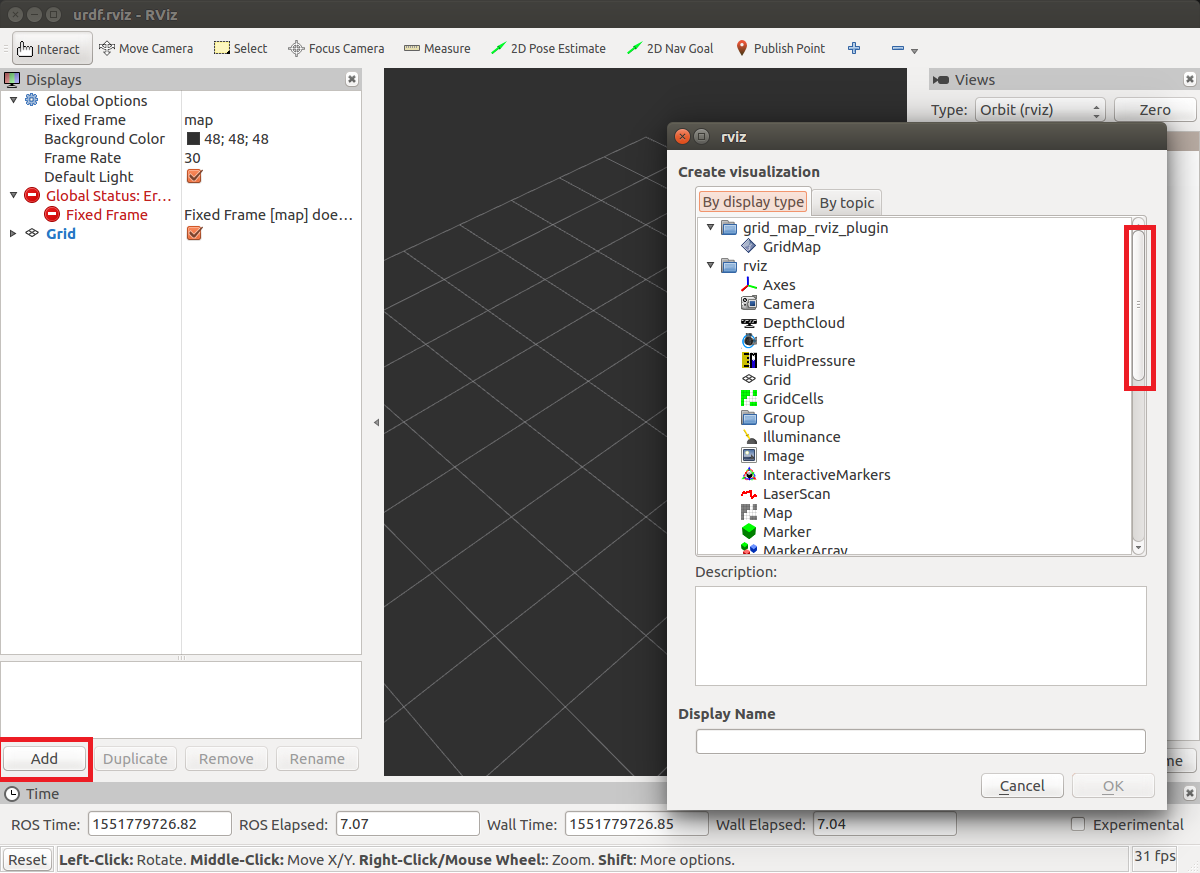Click the Duplicate button
This screenshot has width=1200, height=873.
(x=135, y=759)
